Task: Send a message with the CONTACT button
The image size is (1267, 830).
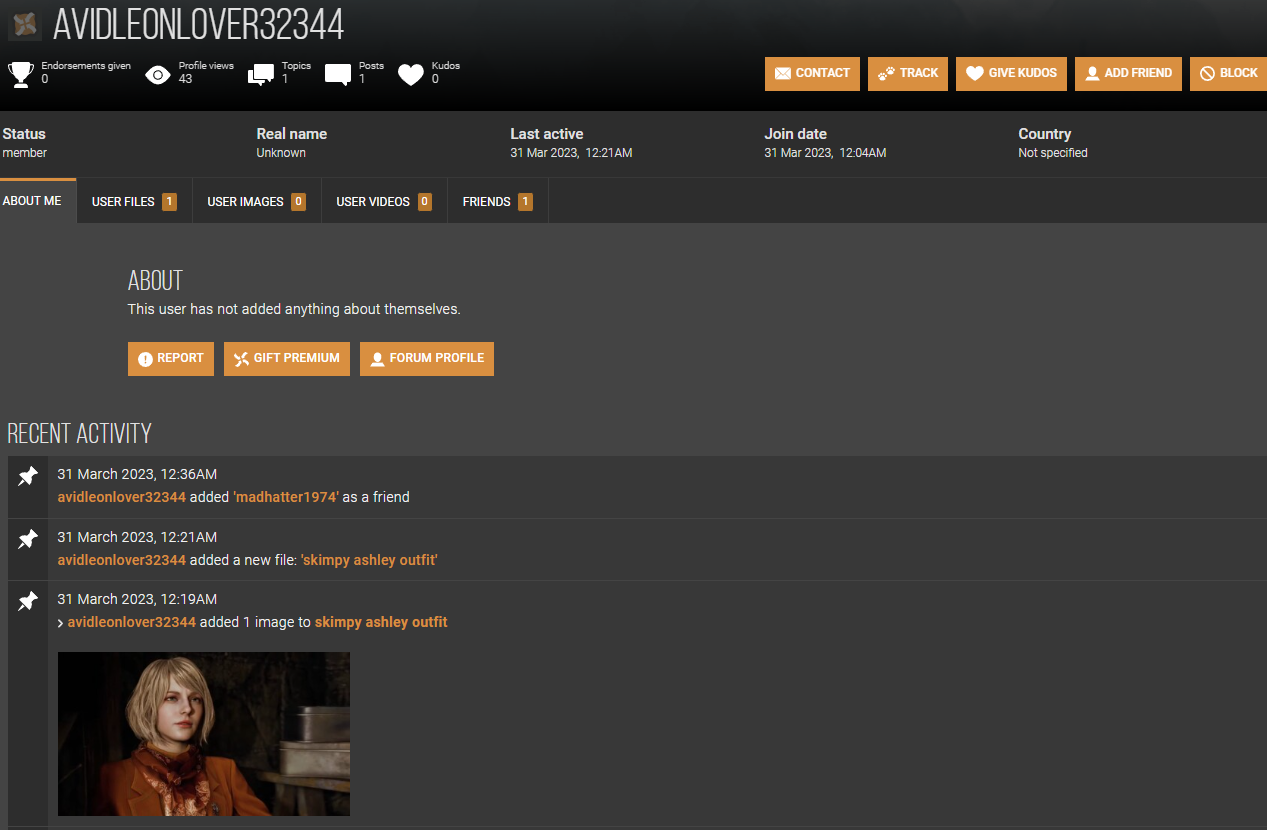Action: tap(812, 74)
